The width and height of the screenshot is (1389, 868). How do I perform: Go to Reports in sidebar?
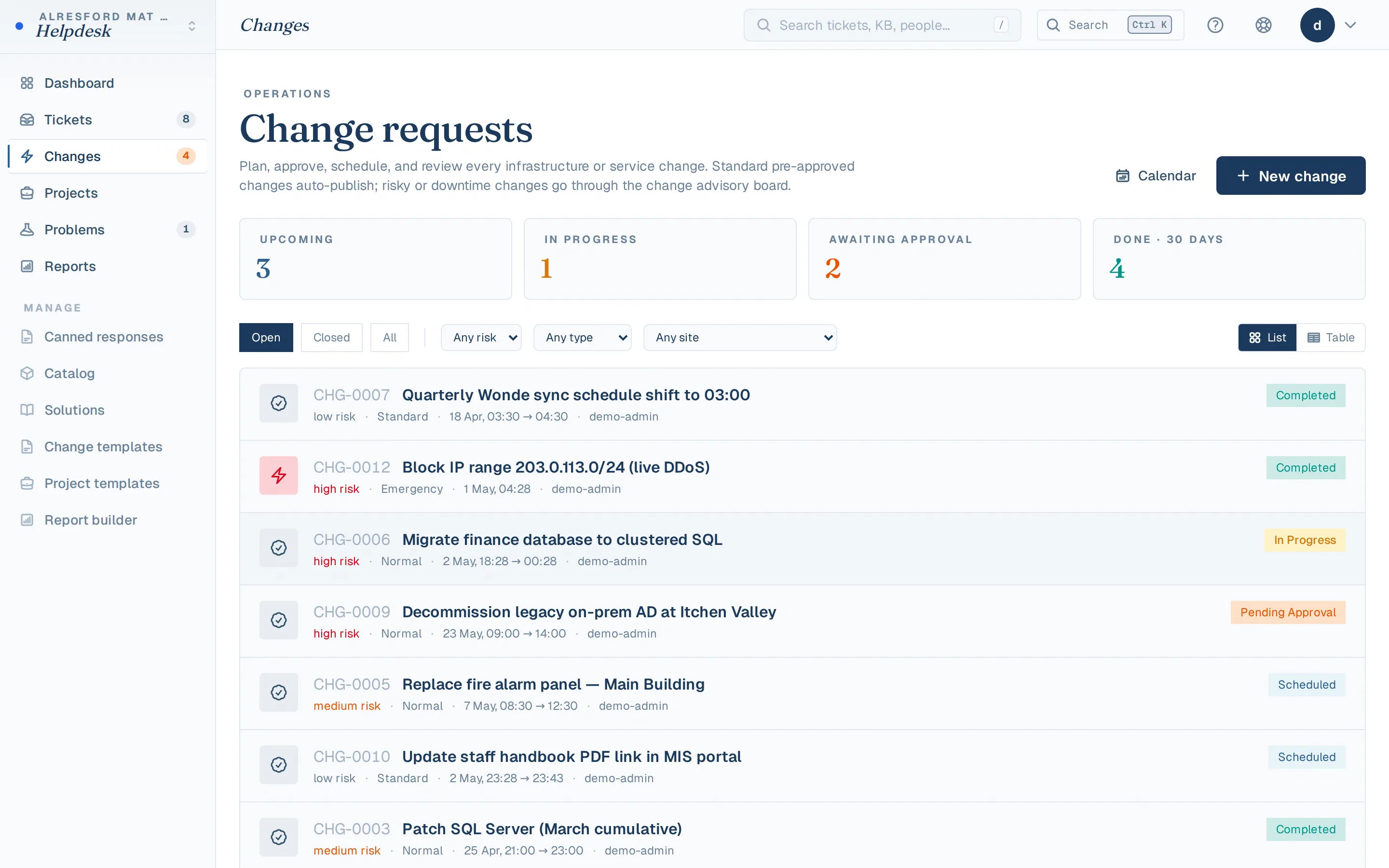[108, 266]
